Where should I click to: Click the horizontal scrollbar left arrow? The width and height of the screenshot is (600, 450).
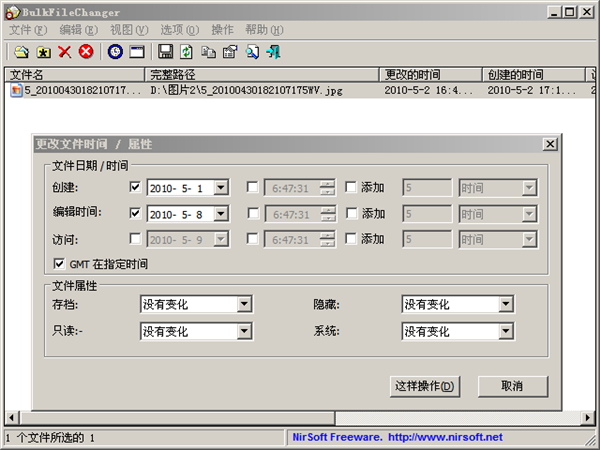click(11, 417)
